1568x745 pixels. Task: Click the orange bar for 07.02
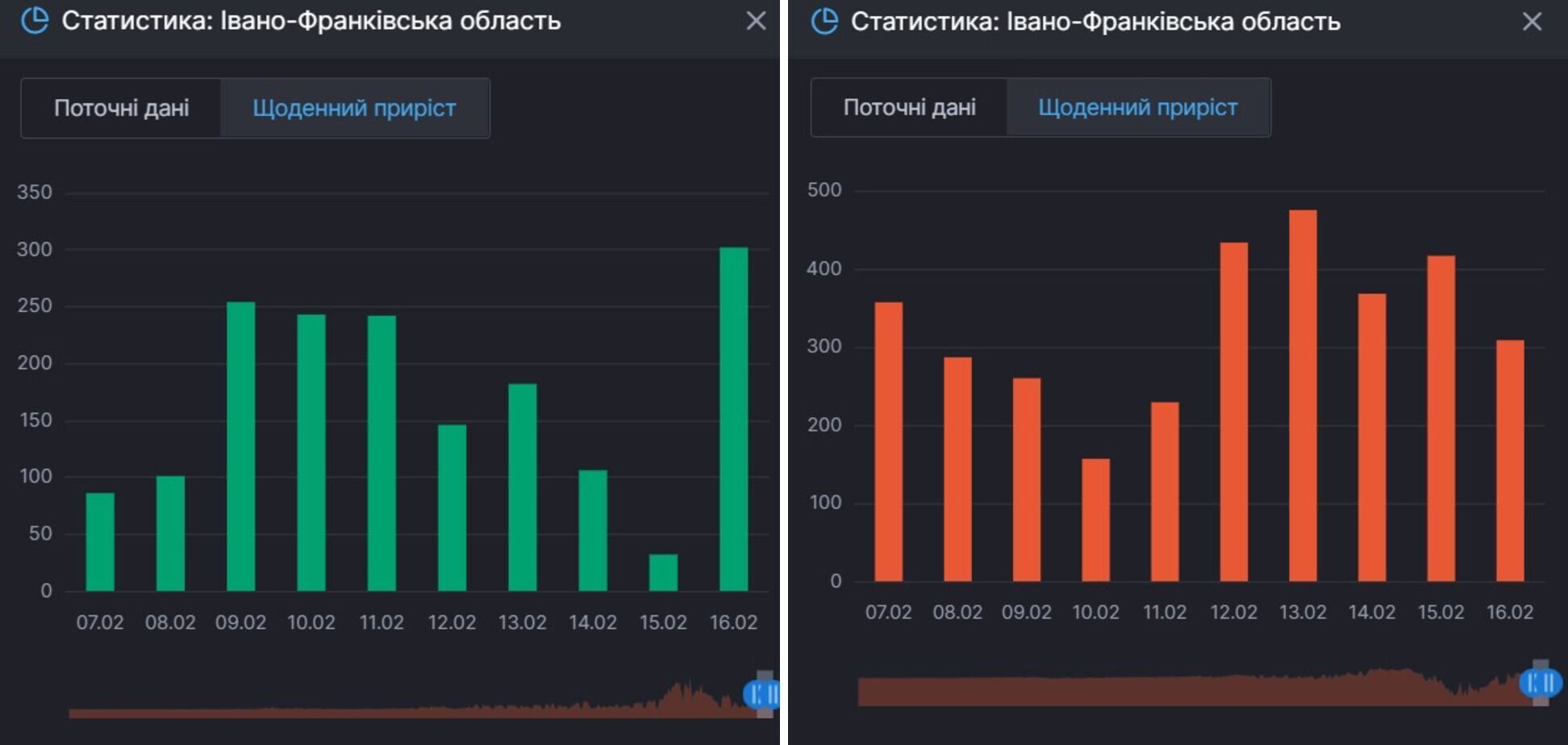click(888, 441)
